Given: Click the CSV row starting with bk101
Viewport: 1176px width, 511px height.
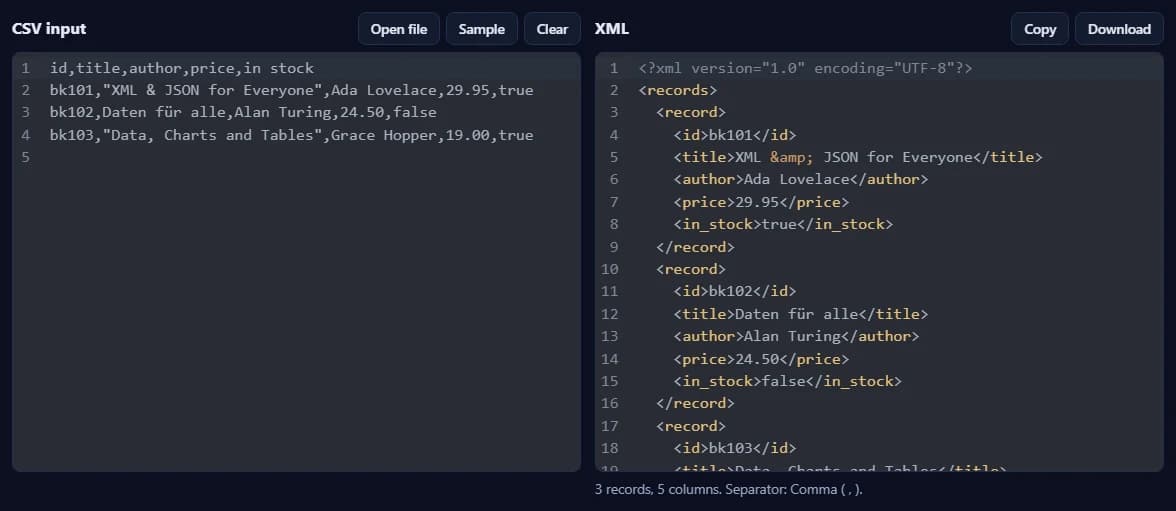Looking at the screenshot, I should pyautogui.click(x=292, y=91).
